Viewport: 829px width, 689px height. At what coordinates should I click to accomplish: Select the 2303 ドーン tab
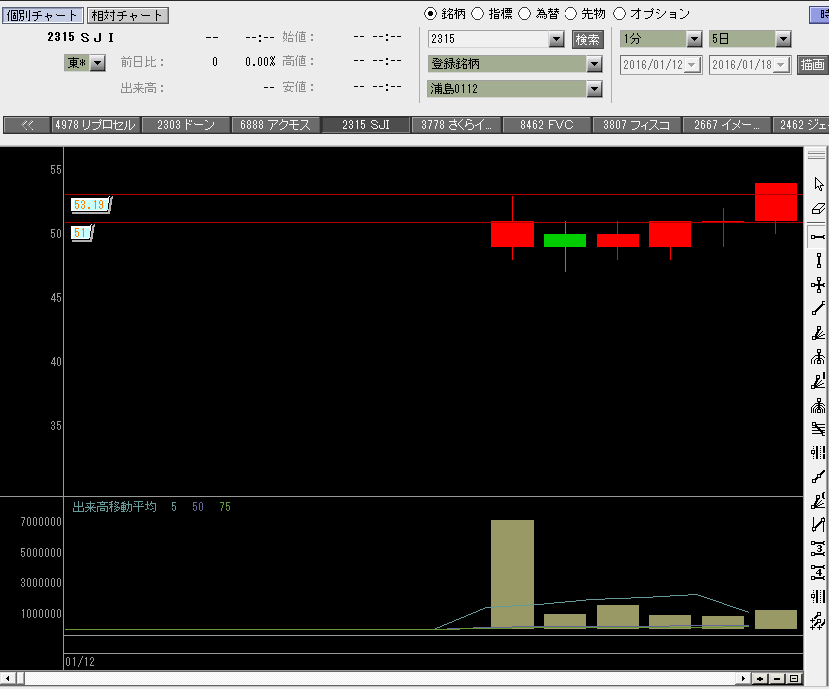click(x=186, y=125)
